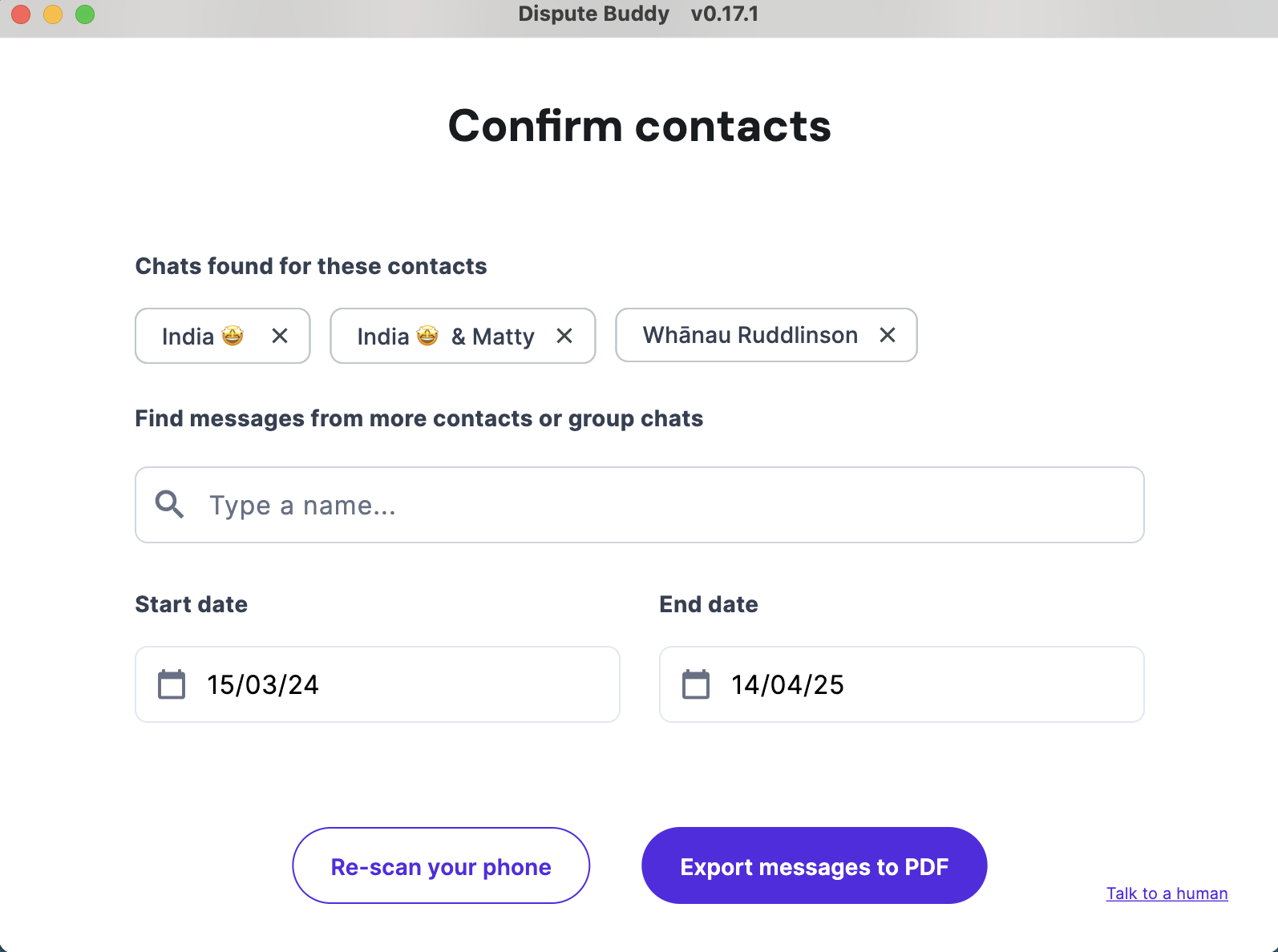Remove the Whānau Ruddlinson chat chip
Screen dimensions: 1278x952
point(887,335)
